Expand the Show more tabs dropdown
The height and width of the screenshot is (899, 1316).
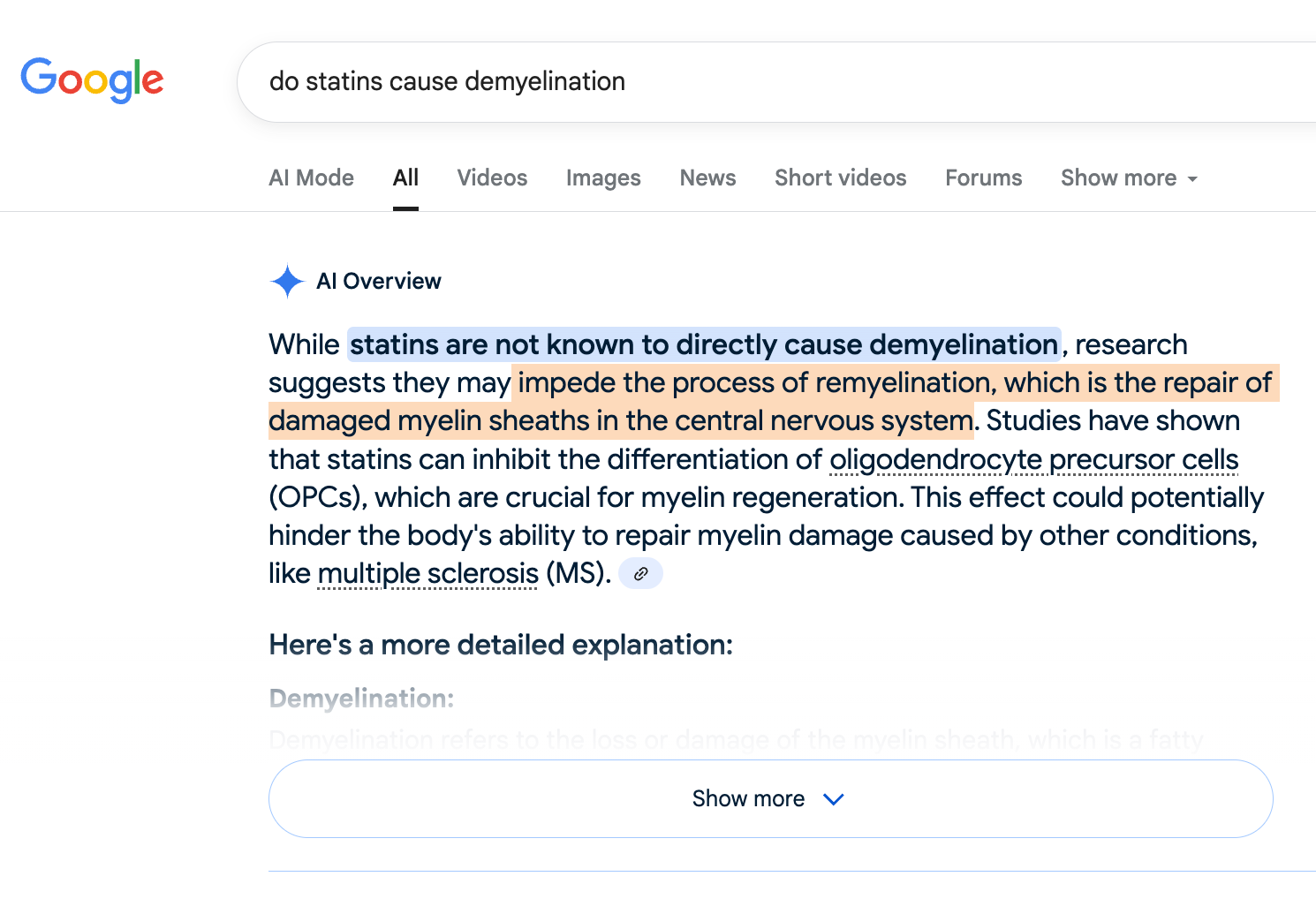coord(1129,178)
